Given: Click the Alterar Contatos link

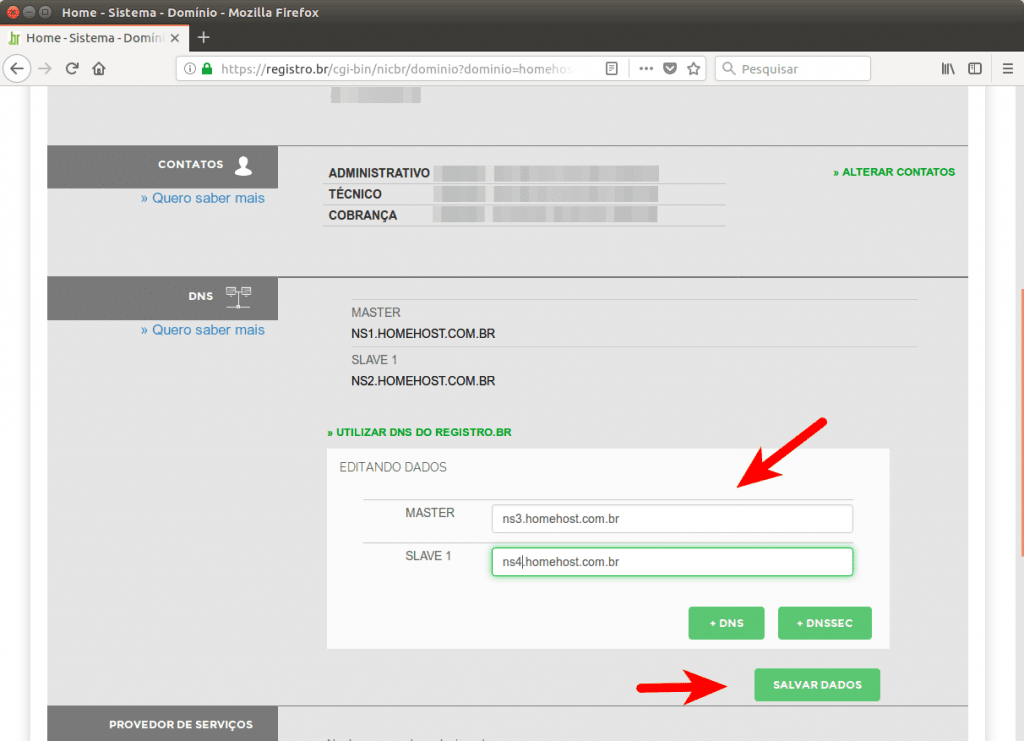Looking at the screenshot, I should [894, 172].
